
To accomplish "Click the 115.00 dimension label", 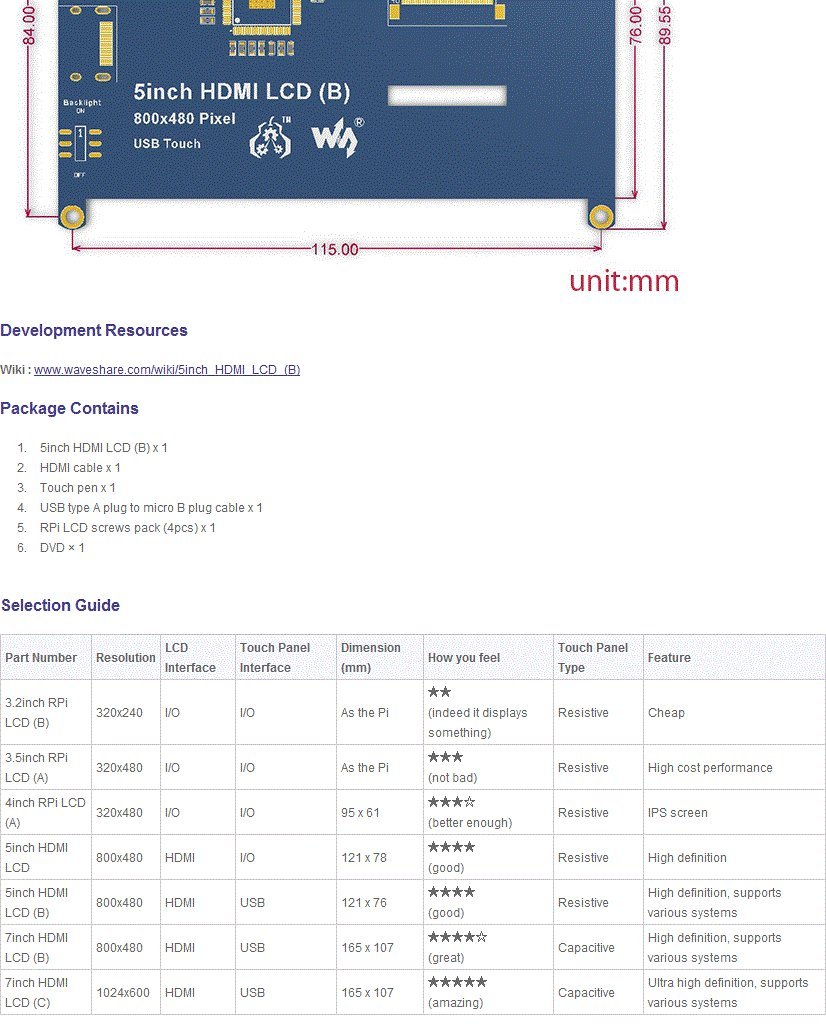I will click(x=335, y=249).
